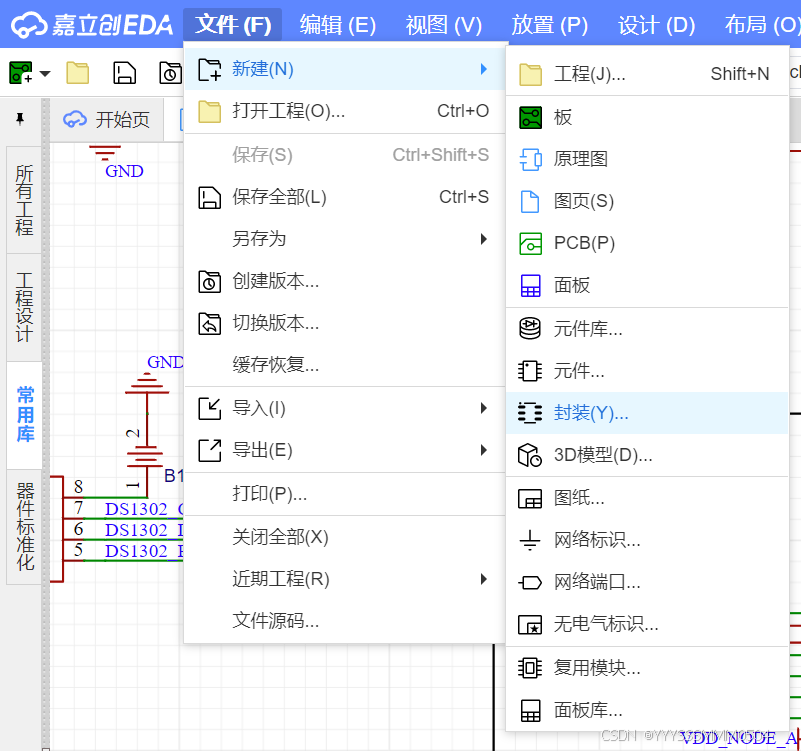The image size is (801, 751).
Task: Click the import arrow icon beside 导入
Action: pos(209,408)
